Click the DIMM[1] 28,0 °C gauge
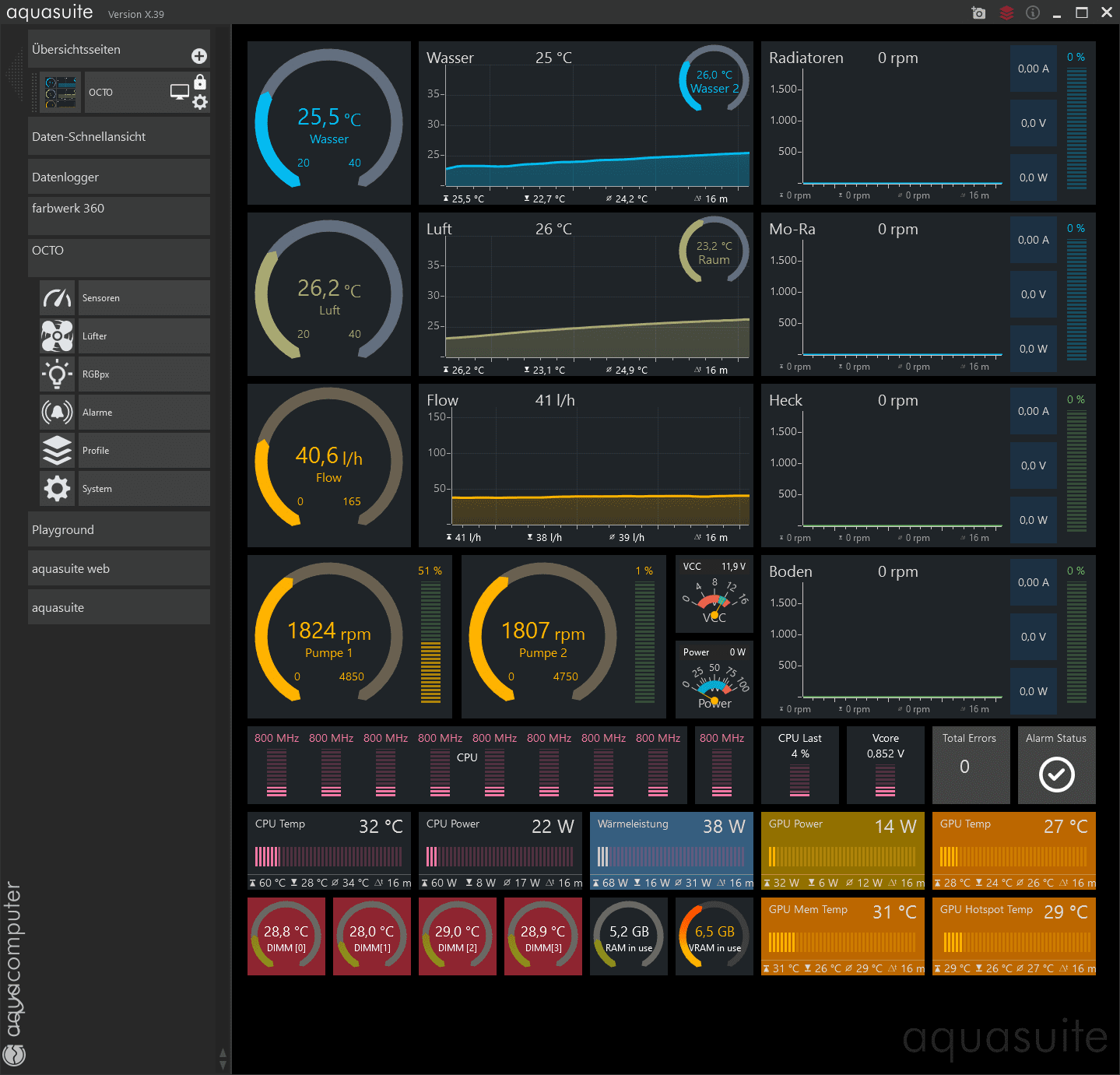The width and height of the screenshot is (1120, 1075). 372,936
